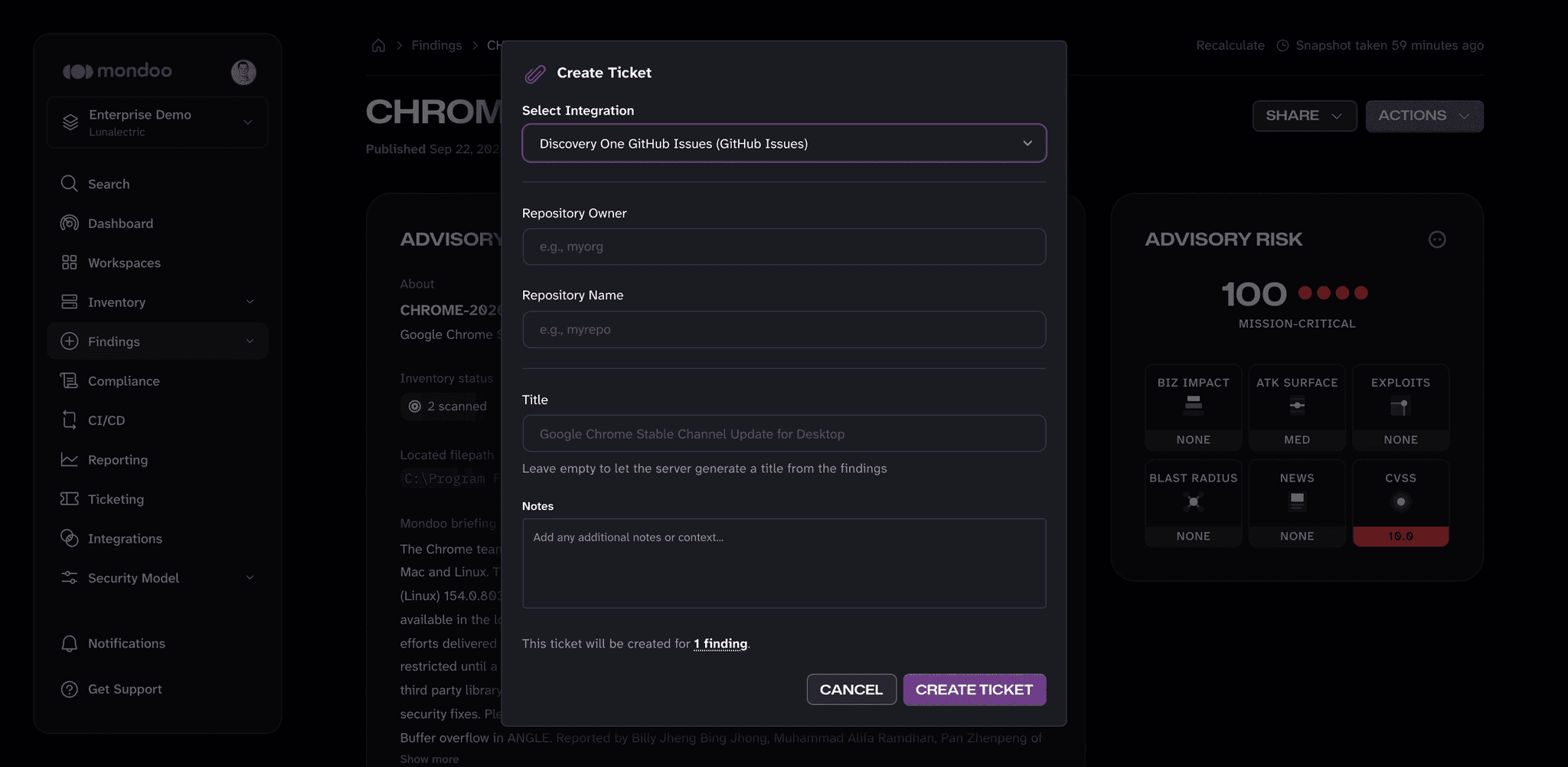Go to Findings breadcrumb link
1568x767 pixels.
[x=436, y=45]
